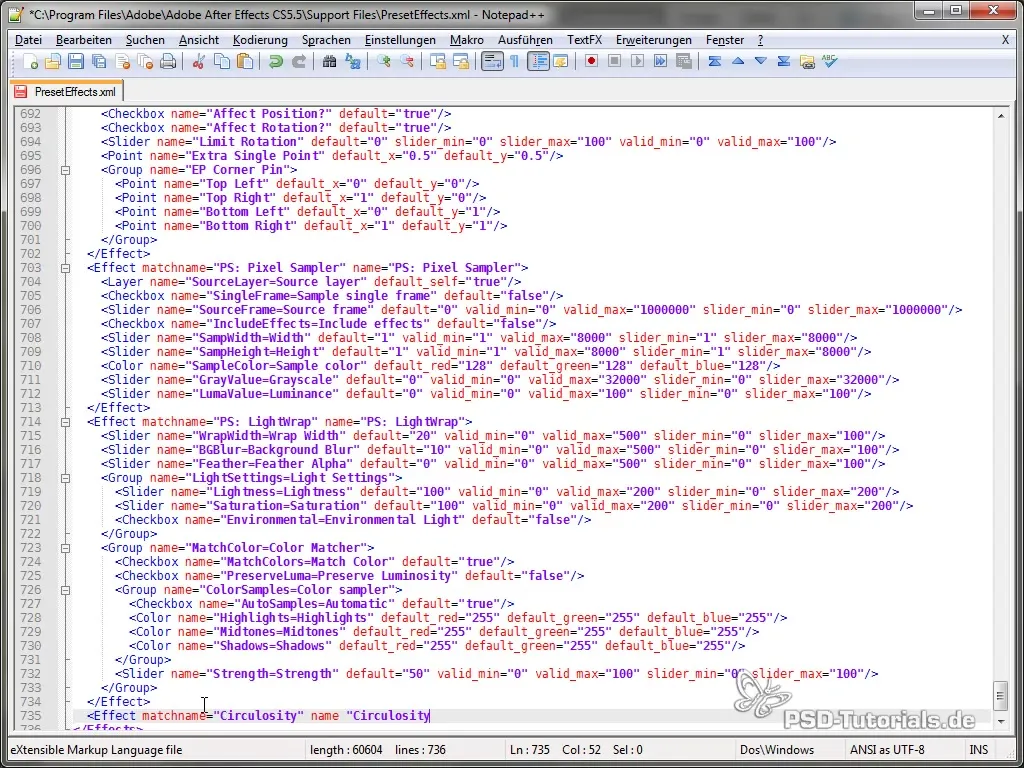This screenshot has width=1024, height=768.
Task: Click the blue up triangle toolbar icon
Action: pyautogui.click(x=738, y=62)
